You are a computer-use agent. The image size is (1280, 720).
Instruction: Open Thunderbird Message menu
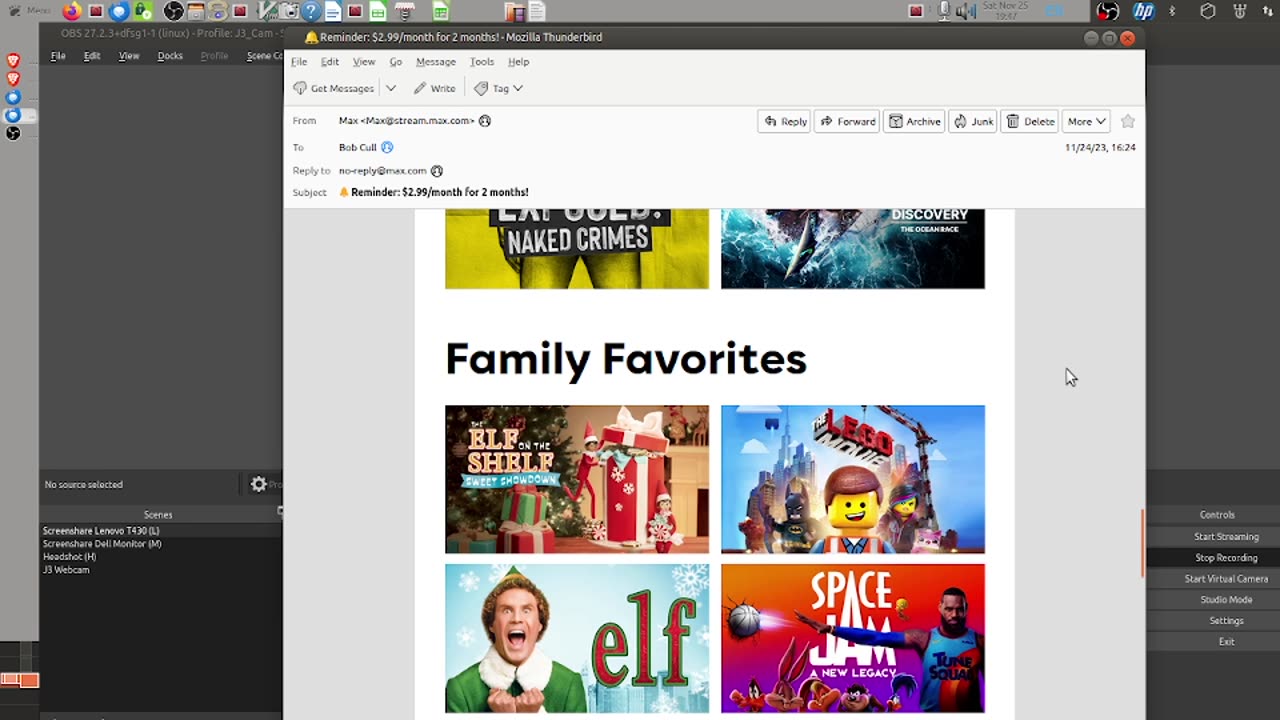tap(436, 62)
